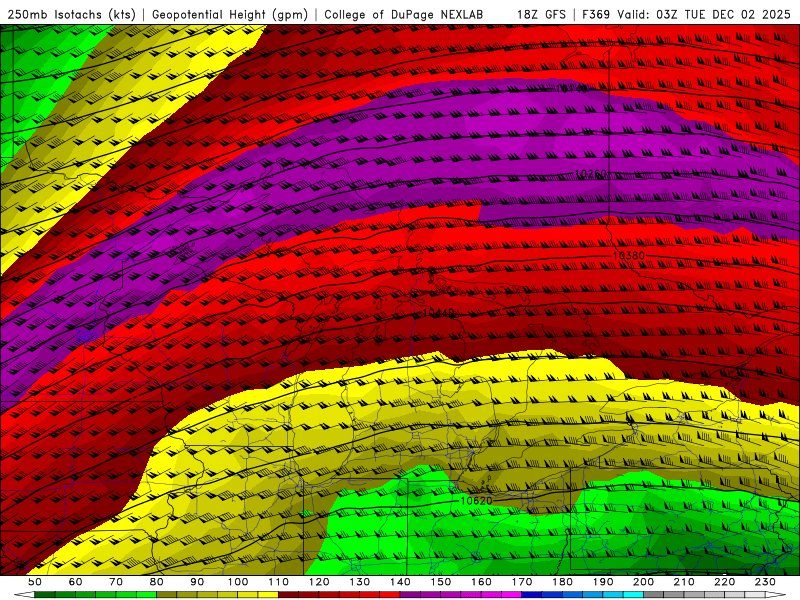Viewport: 800px width, 600px height.
Task: Click the 10380 height contour label
Action: [x=628, y=256]
